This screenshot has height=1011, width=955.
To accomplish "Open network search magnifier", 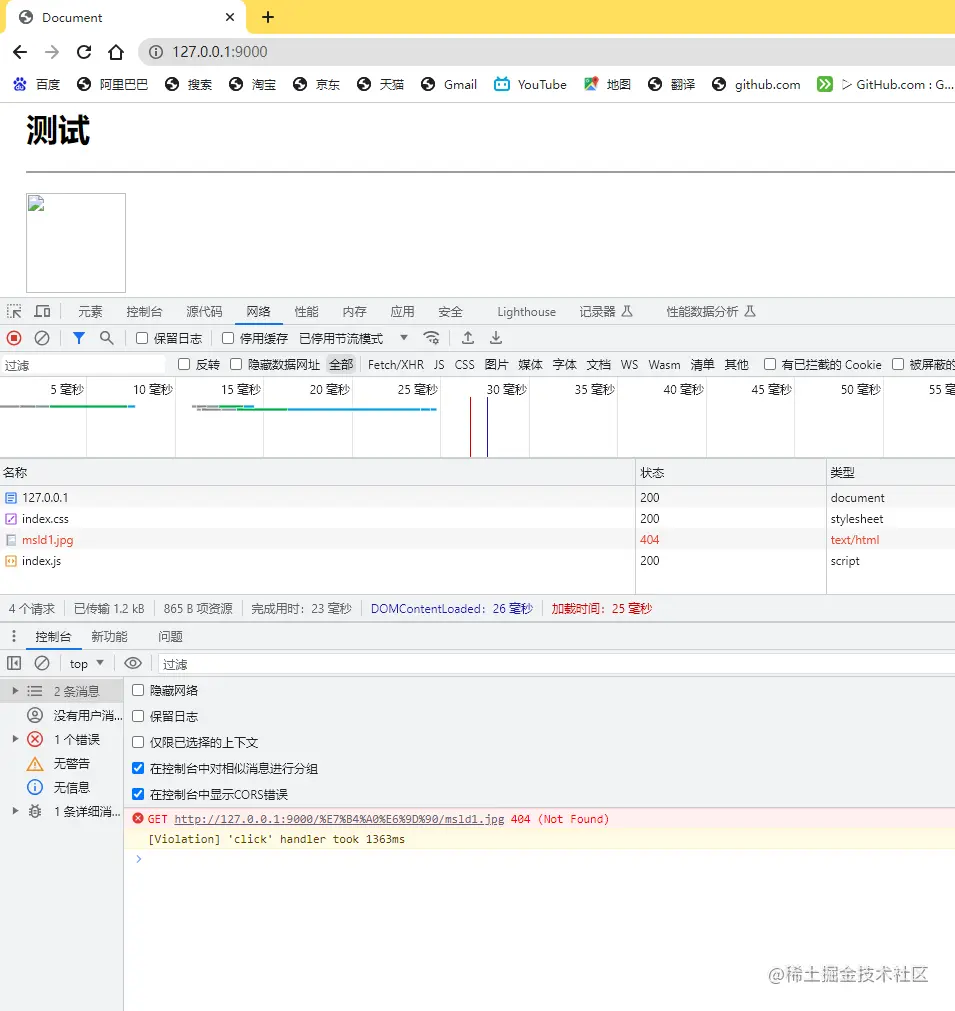I will pyautogui.click(x=106, y=338).
